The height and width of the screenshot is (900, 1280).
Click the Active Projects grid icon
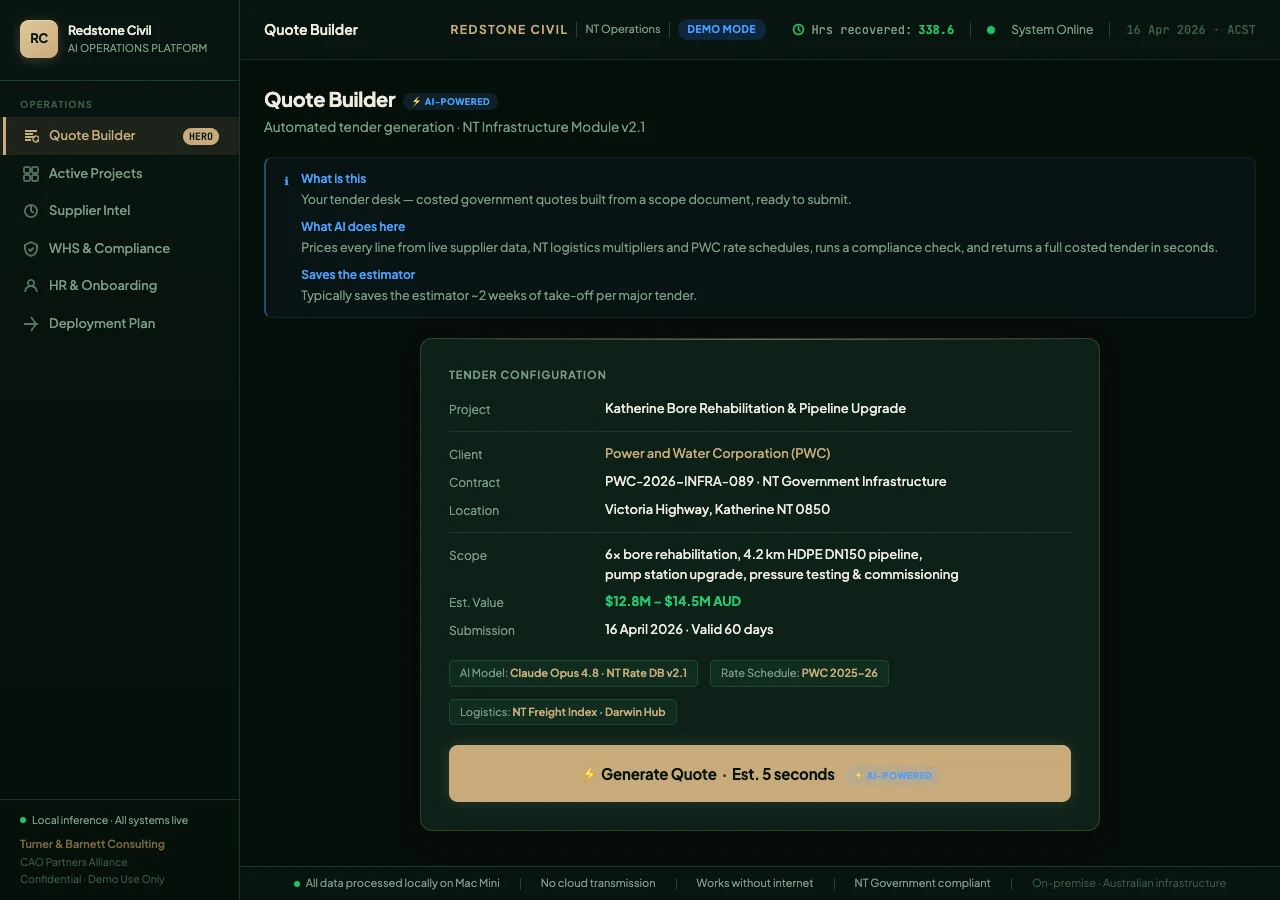[31, 174]
